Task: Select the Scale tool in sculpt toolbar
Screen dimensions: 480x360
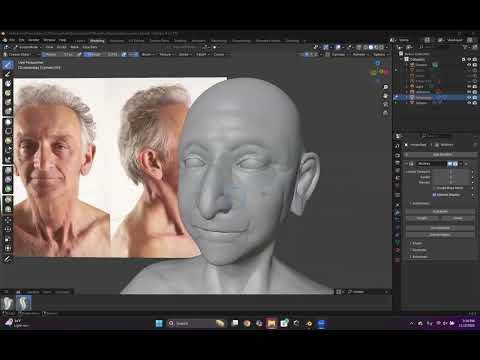Action: [8, 239]
